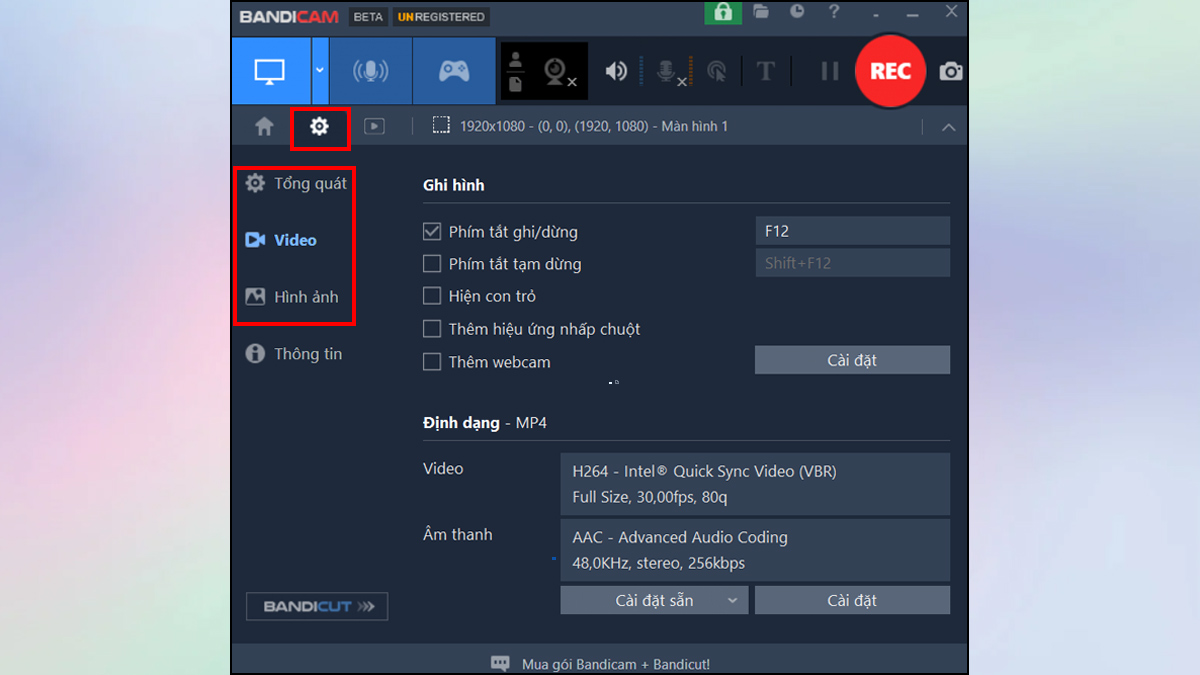Screen dimensions: 1200x675
Task: Enable Thêm webcam checkbox
Action: pos(432,362)
